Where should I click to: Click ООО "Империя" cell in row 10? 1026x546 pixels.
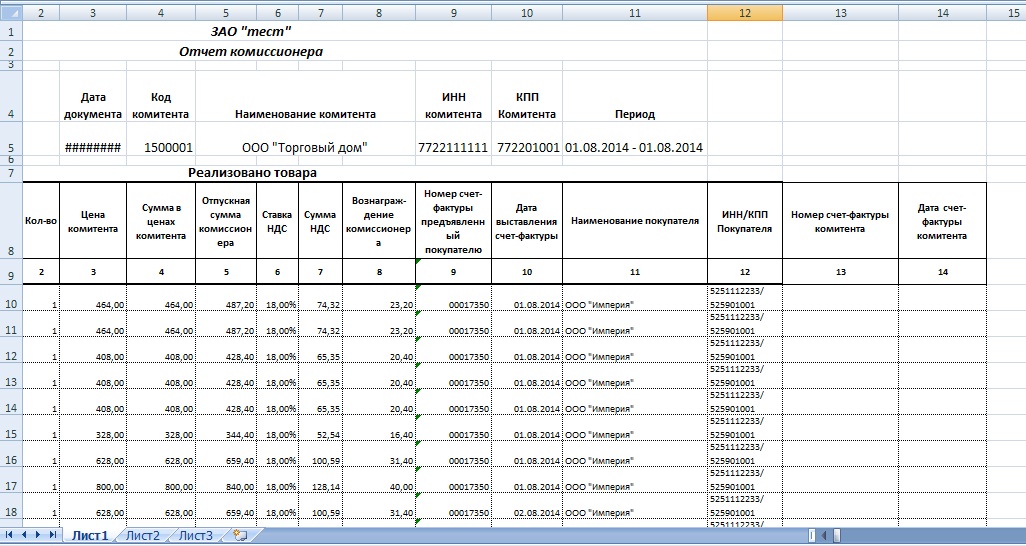pyautogui.click(x=635, y=298)
